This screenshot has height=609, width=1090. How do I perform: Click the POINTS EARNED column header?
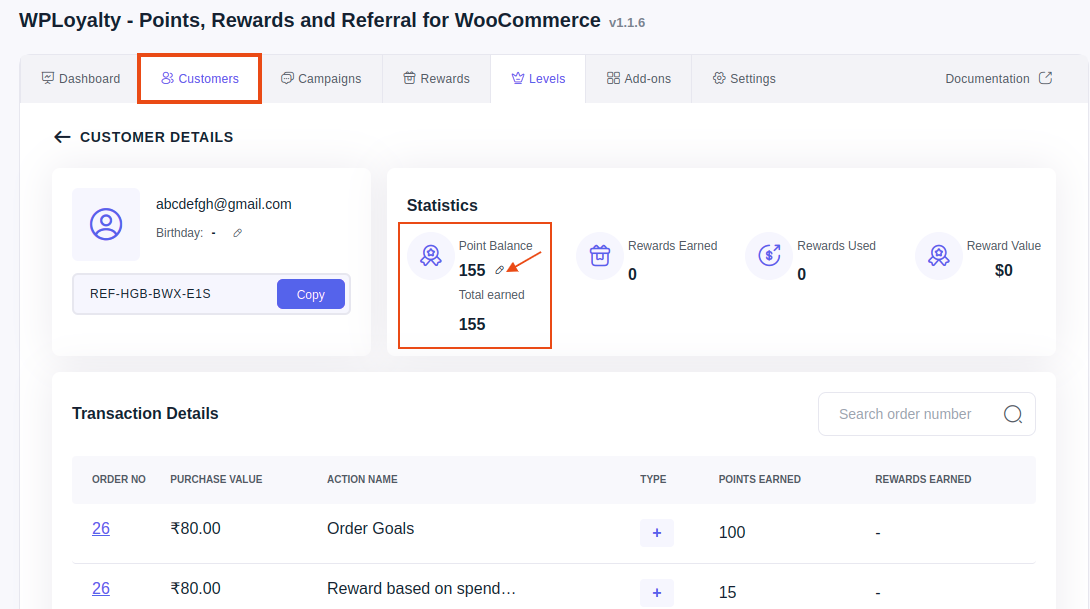760,480
